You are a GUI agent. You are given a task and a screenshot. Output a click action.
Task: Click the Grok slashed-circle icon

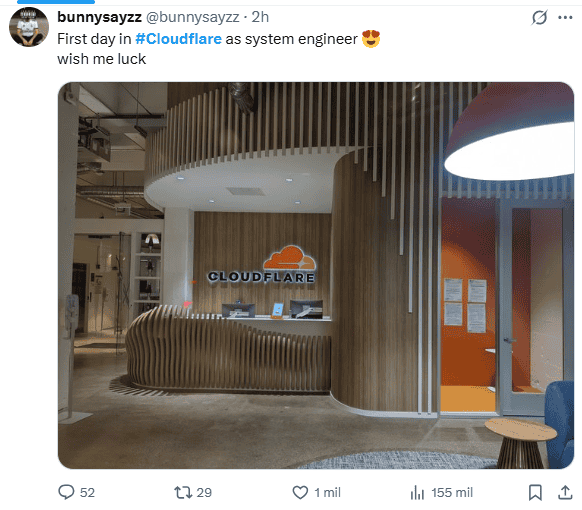[x=539, y=17]
